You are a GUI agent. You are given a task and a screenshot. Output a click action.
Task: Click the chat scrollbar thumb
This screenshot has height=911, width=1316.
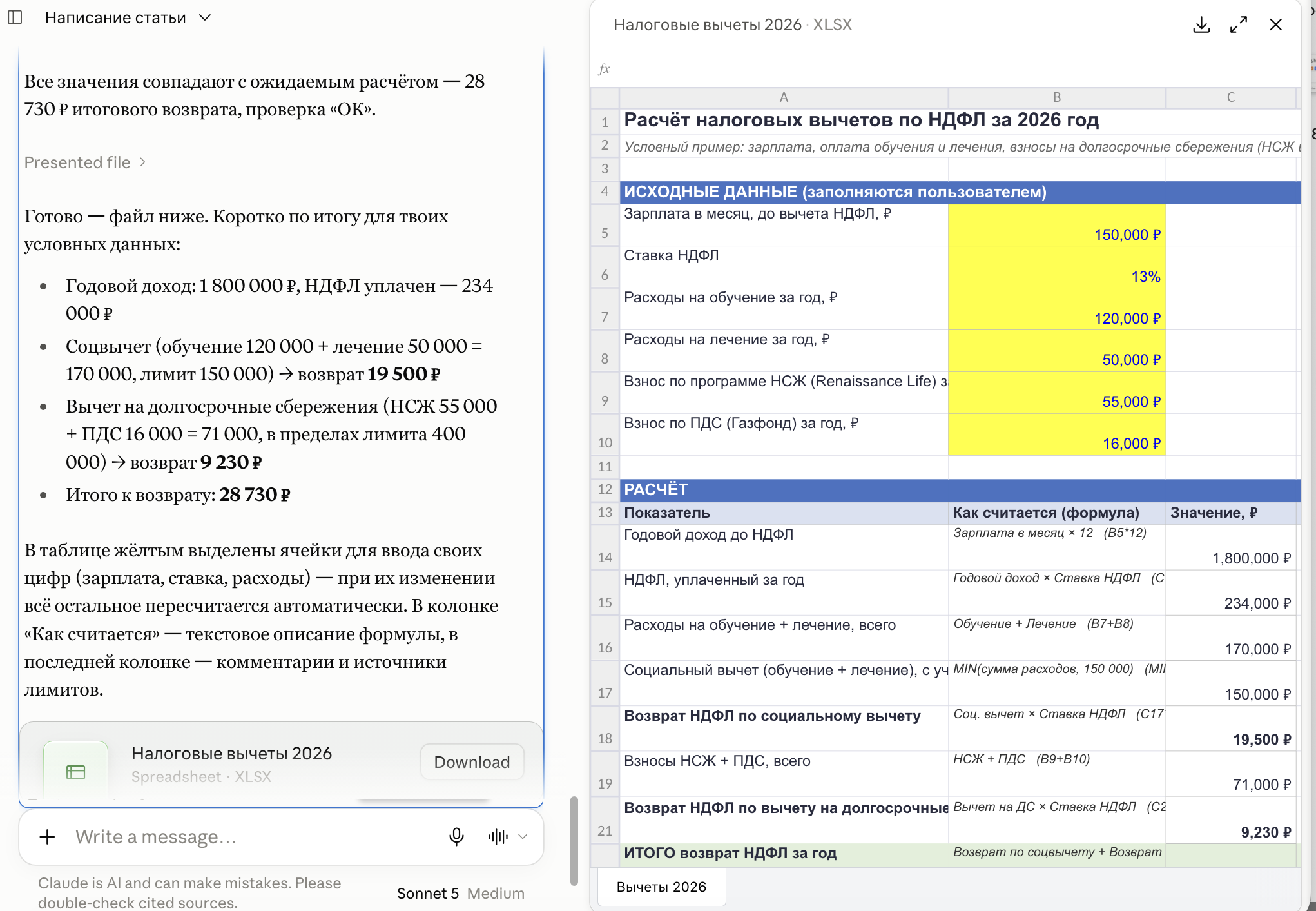pyautogui.click(x=574, y=841)
